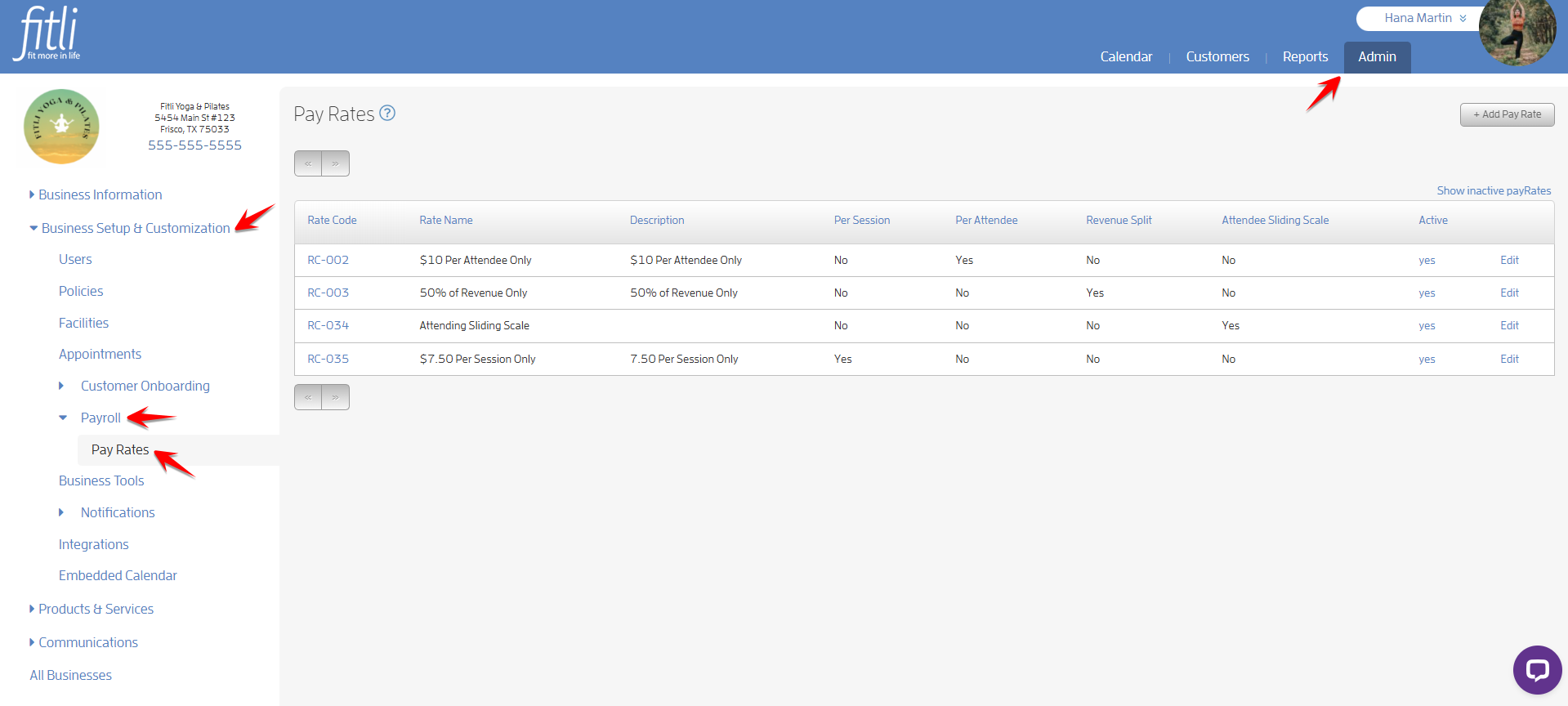Viewport: 1568px width, 706px height.
Task: Click the business phone number 555-555-5555
Action: (x=194, y=145)
